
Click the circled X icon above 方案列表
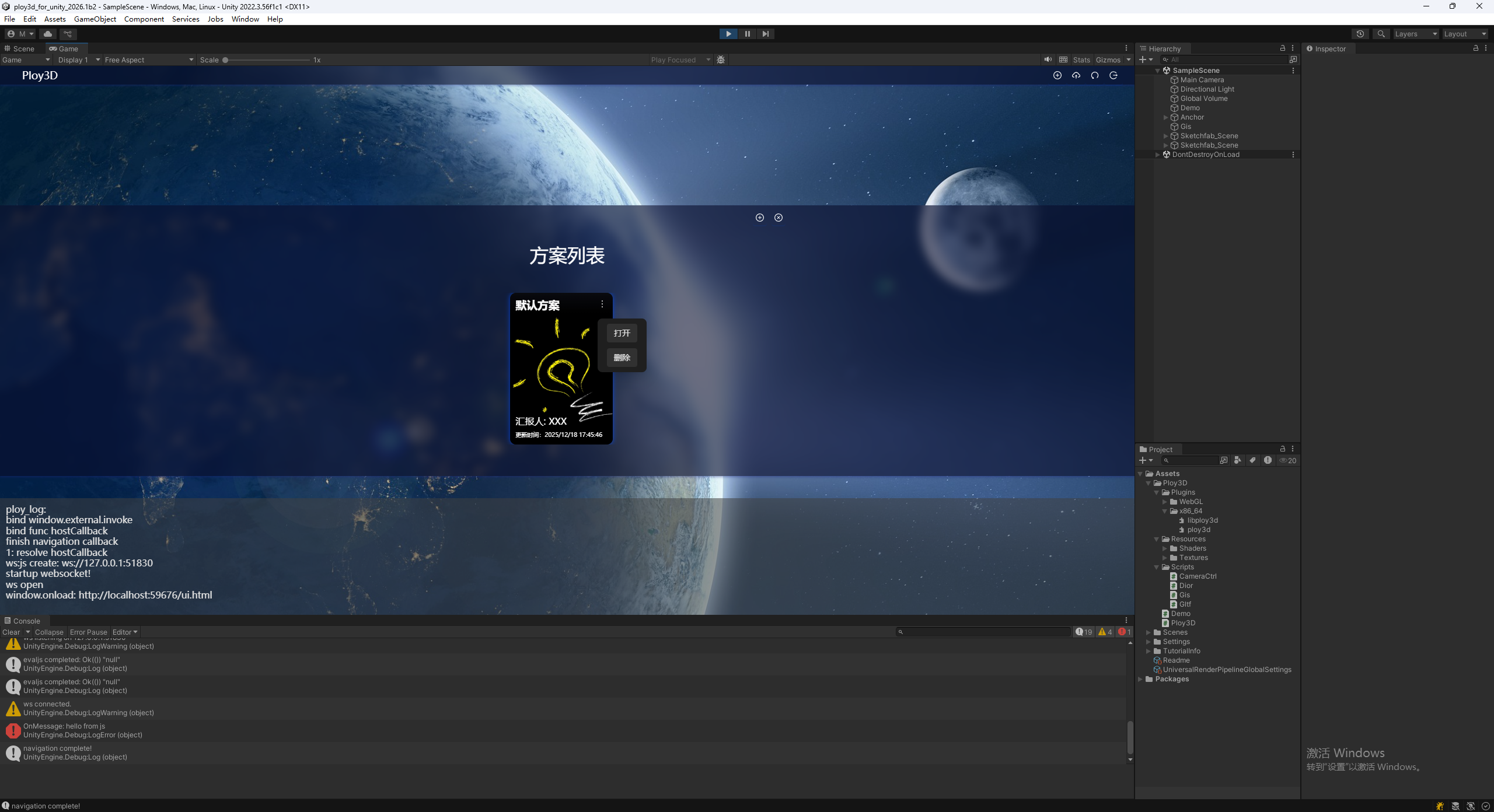[x=778, y=218]
